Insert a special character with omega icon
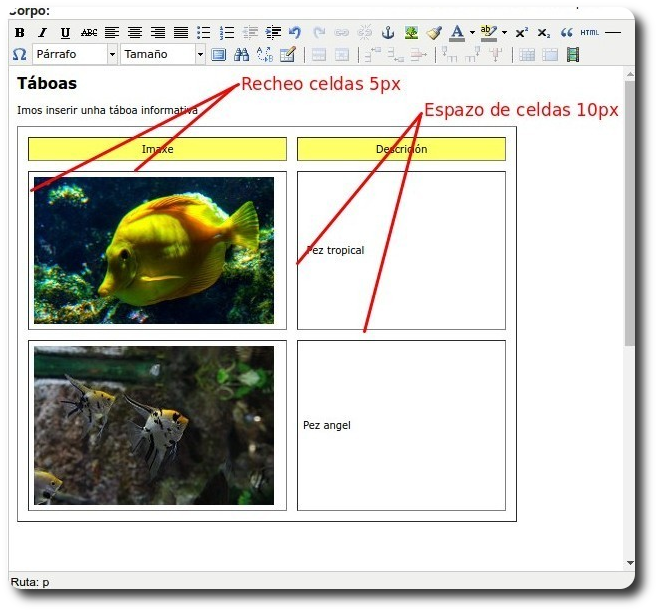This screenshot has width=658, height=612. point(20,55)
